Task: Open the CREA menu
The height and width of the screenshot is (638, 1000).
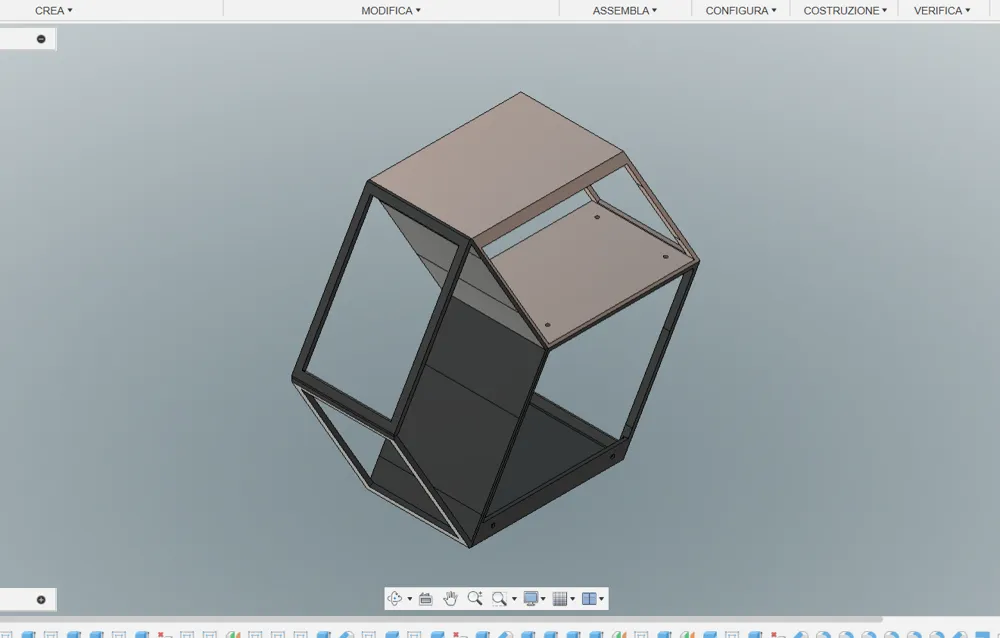Action: point(54,10)
